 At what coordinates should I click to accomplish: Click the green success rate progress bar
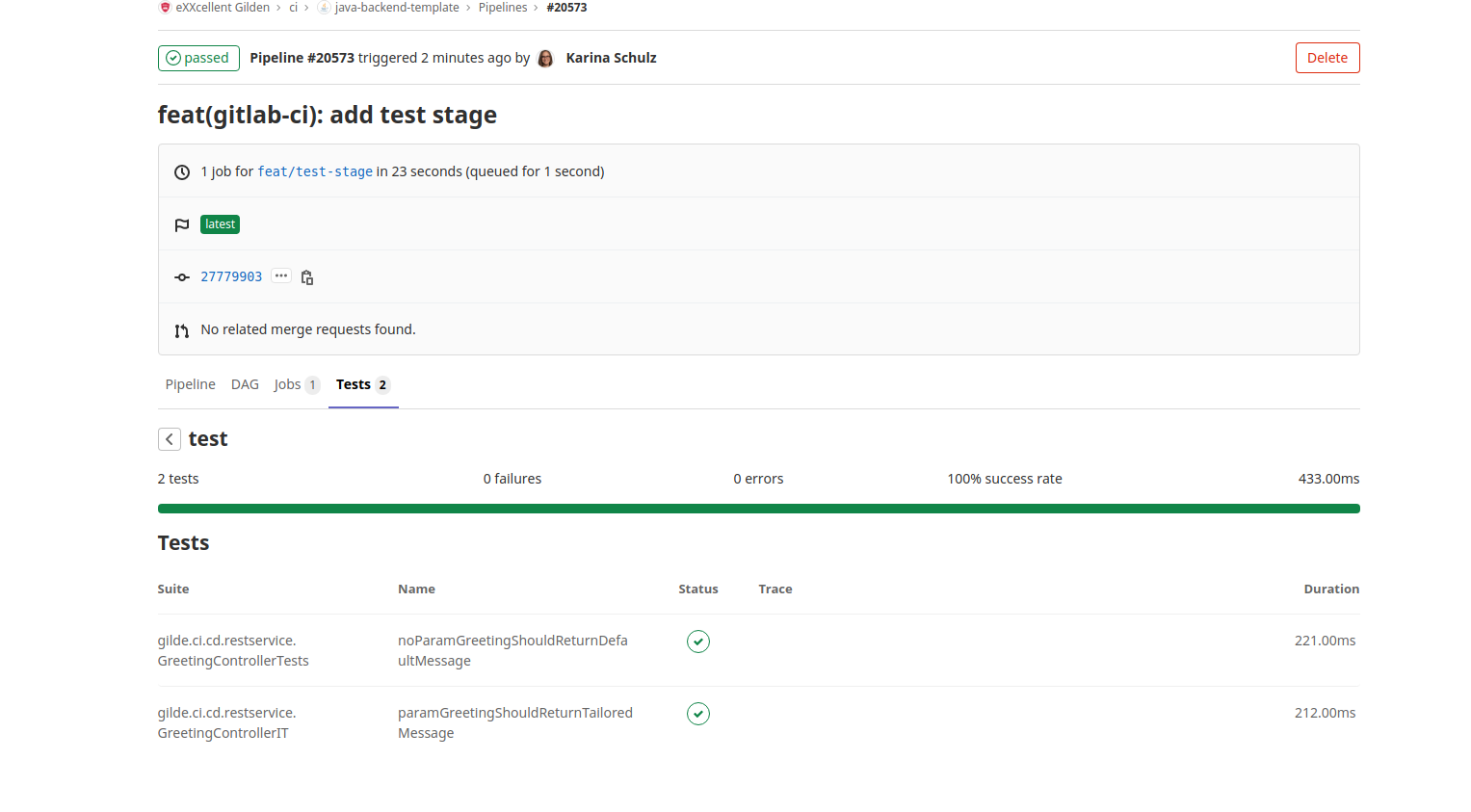(758, 509)
